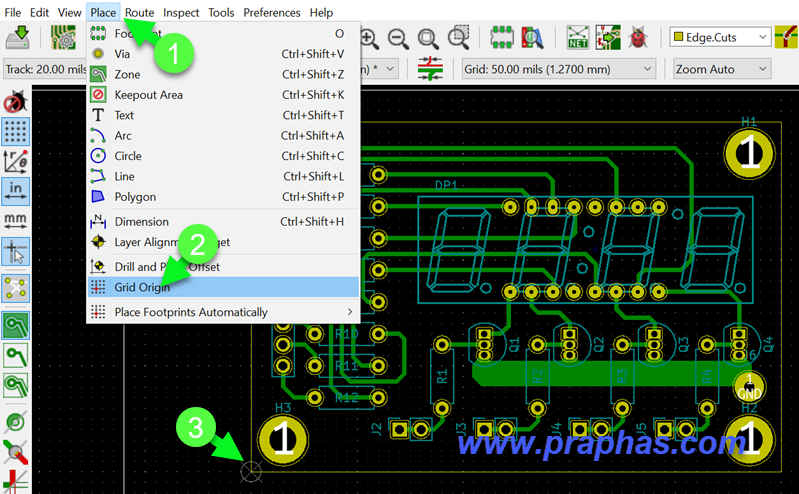This screenshot has height=494, width=799.
Task: Click the Zoom to Selection icon
Action: tap(459, 37)
